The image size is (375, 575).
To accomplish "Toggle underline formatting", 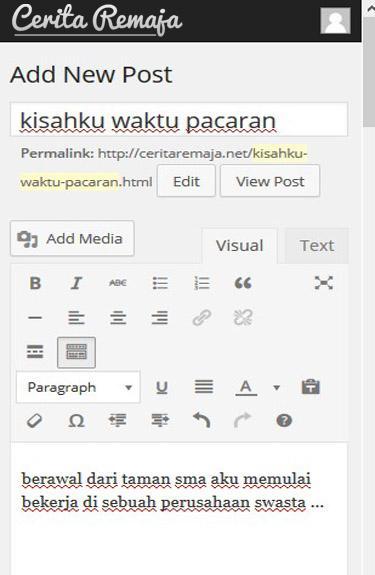I will pyautogui.click(x=162, y=387).
